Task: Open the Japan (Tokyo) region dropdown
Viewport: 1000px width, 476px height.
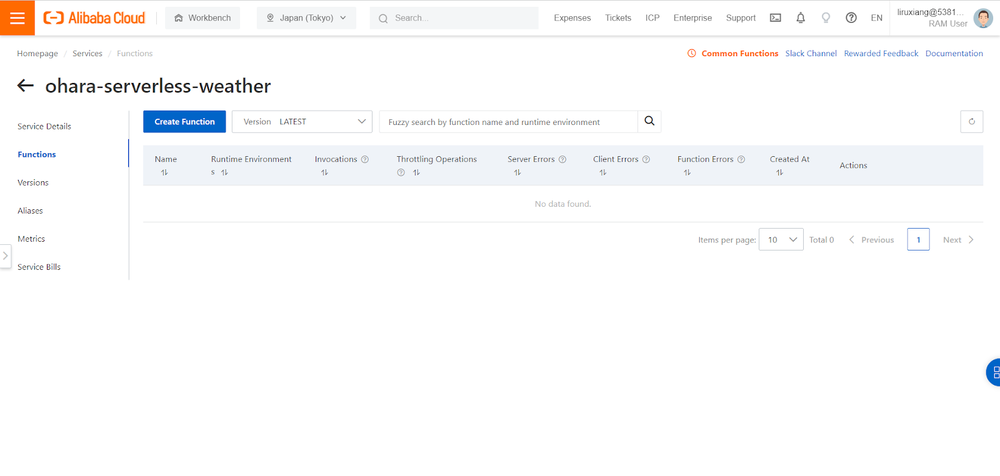Action: [306, 18]
